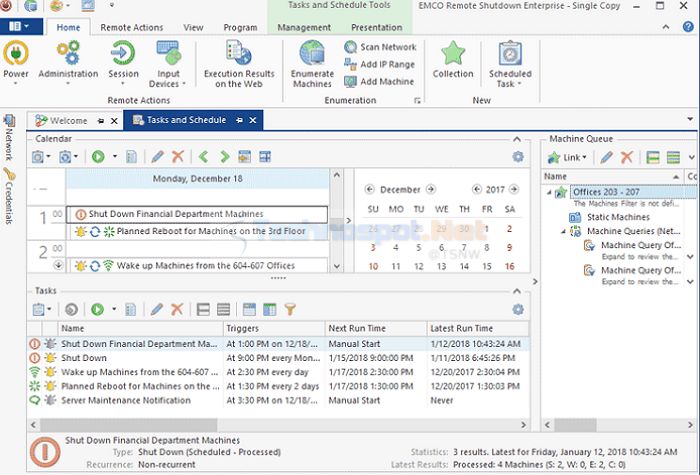Select the Shut Down Financial Department Machines calendar entry
This screenshot has height=475, width=700.
[197, 214]
